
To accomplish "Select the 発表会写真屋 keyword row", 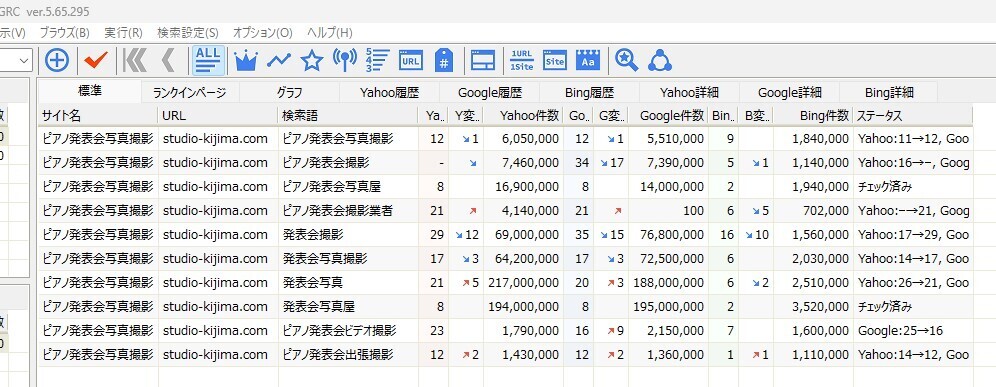I will (505, 307).
